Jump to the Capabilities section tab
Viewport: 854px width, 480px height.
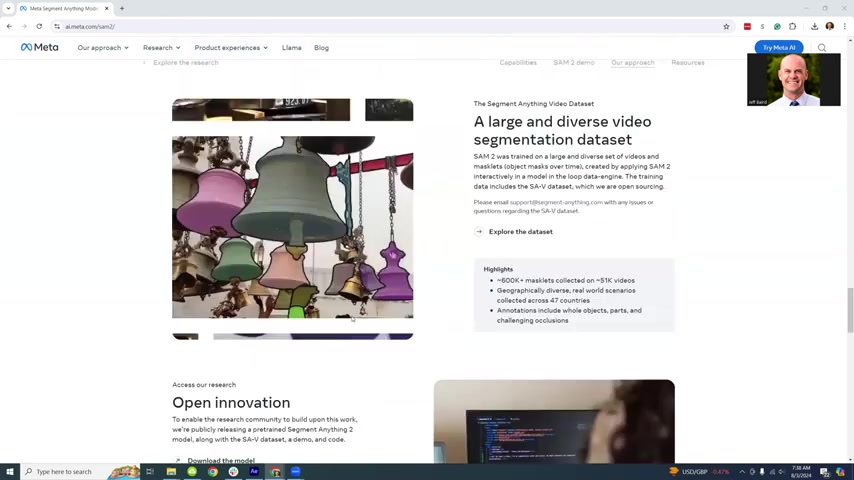click(x=518, y=63)
